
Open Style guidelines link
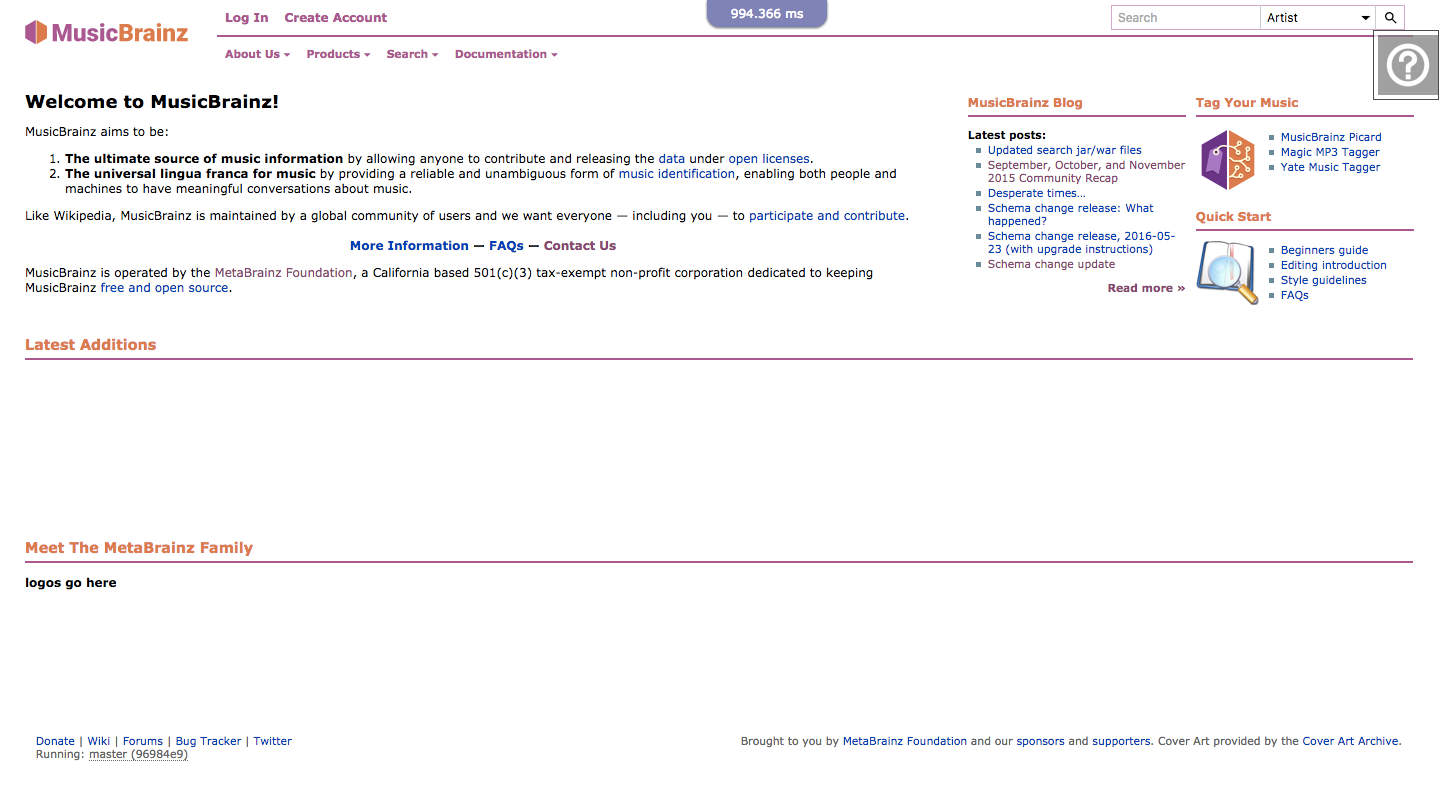pos(1324,280)
